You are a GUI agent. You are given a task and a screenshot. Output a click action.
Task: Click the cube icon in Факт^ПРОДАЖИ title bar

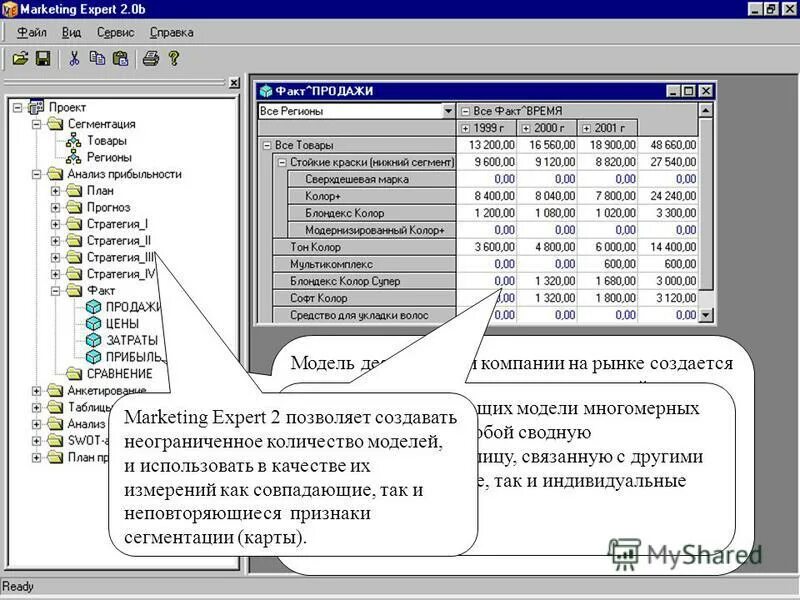[x=266, y=91]
